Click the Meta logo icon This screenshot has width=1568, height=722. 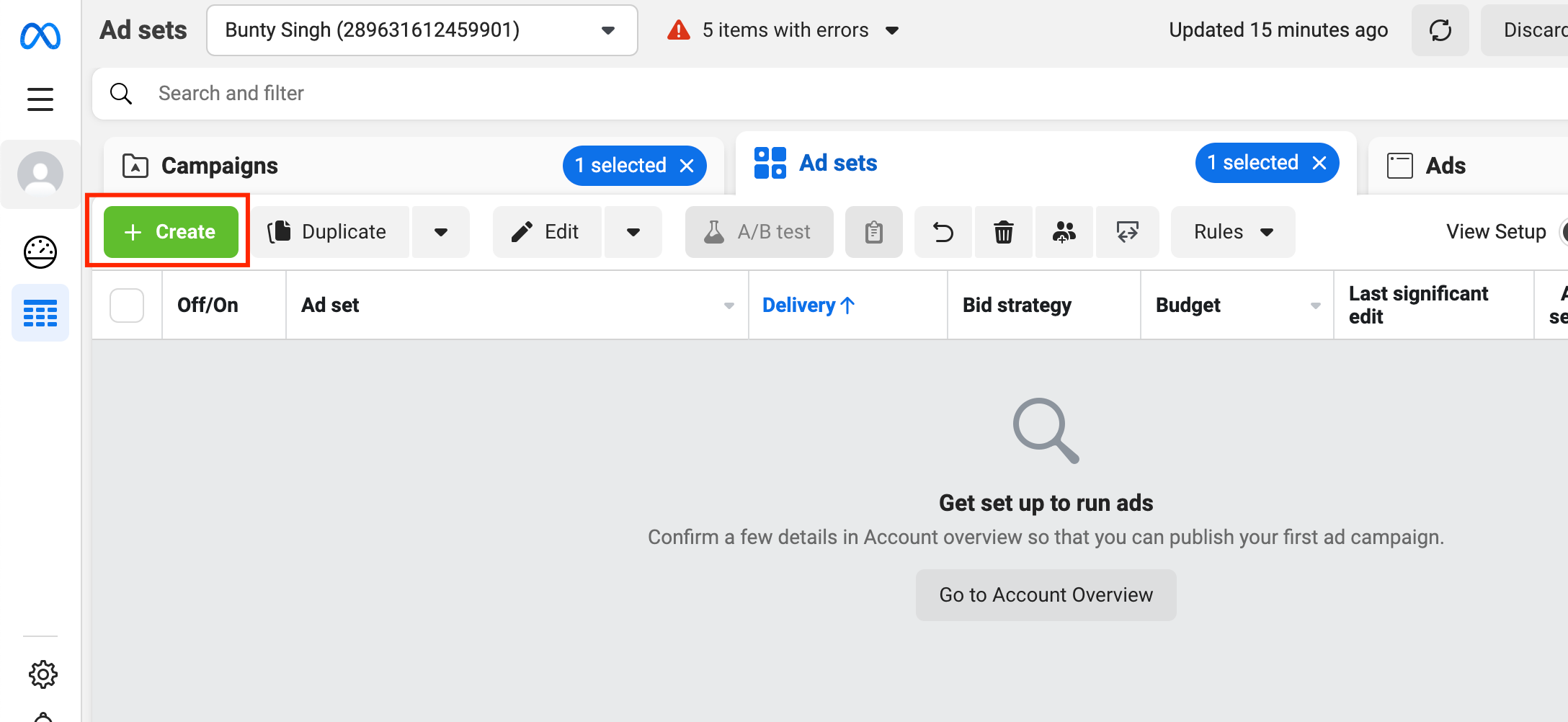pyautogui.click(x=40, y=35)
